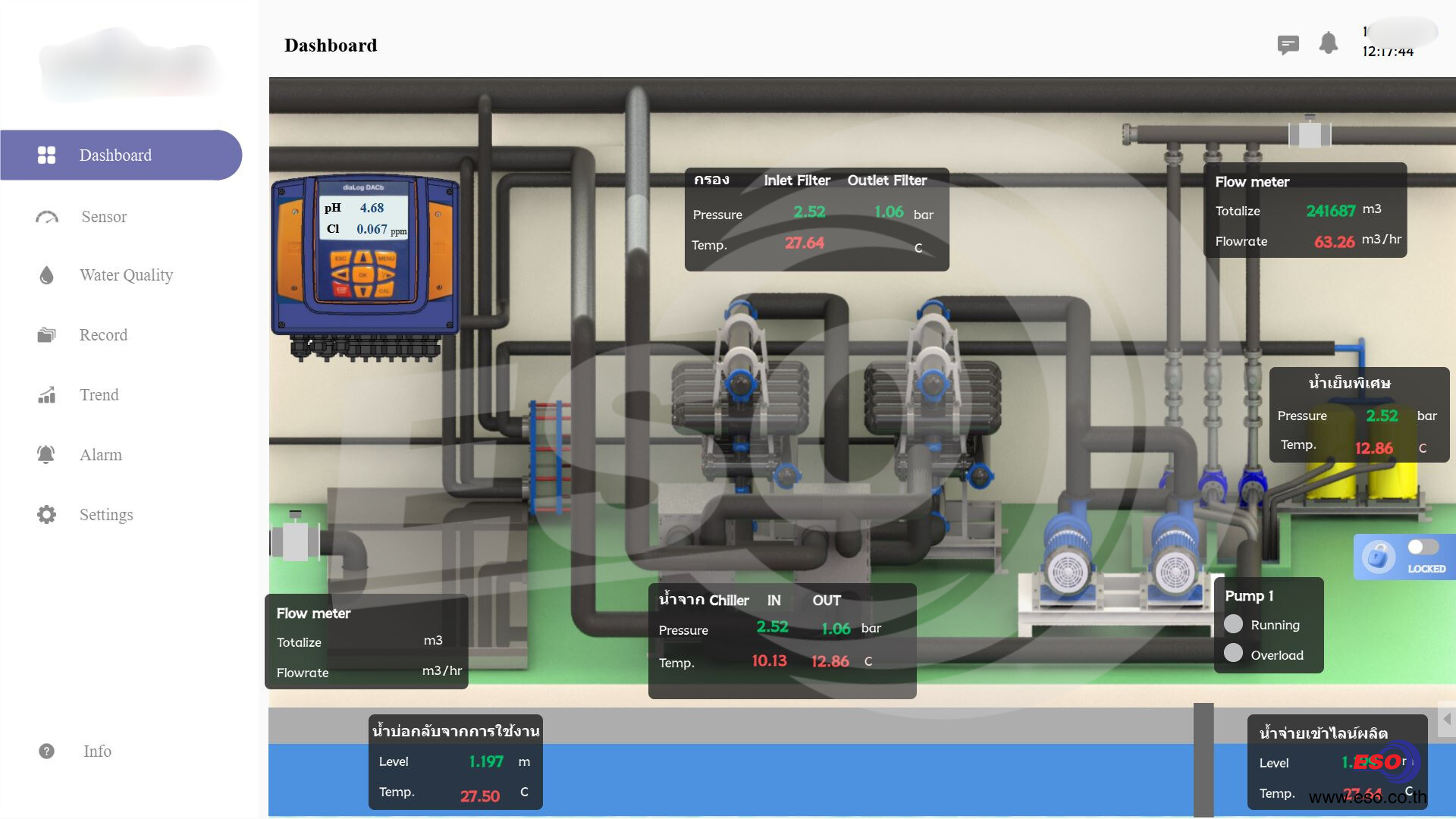This screenshot has height=819, width=1456.
Task: Open the www.eso.co.th link
Action: point(1367,798)
